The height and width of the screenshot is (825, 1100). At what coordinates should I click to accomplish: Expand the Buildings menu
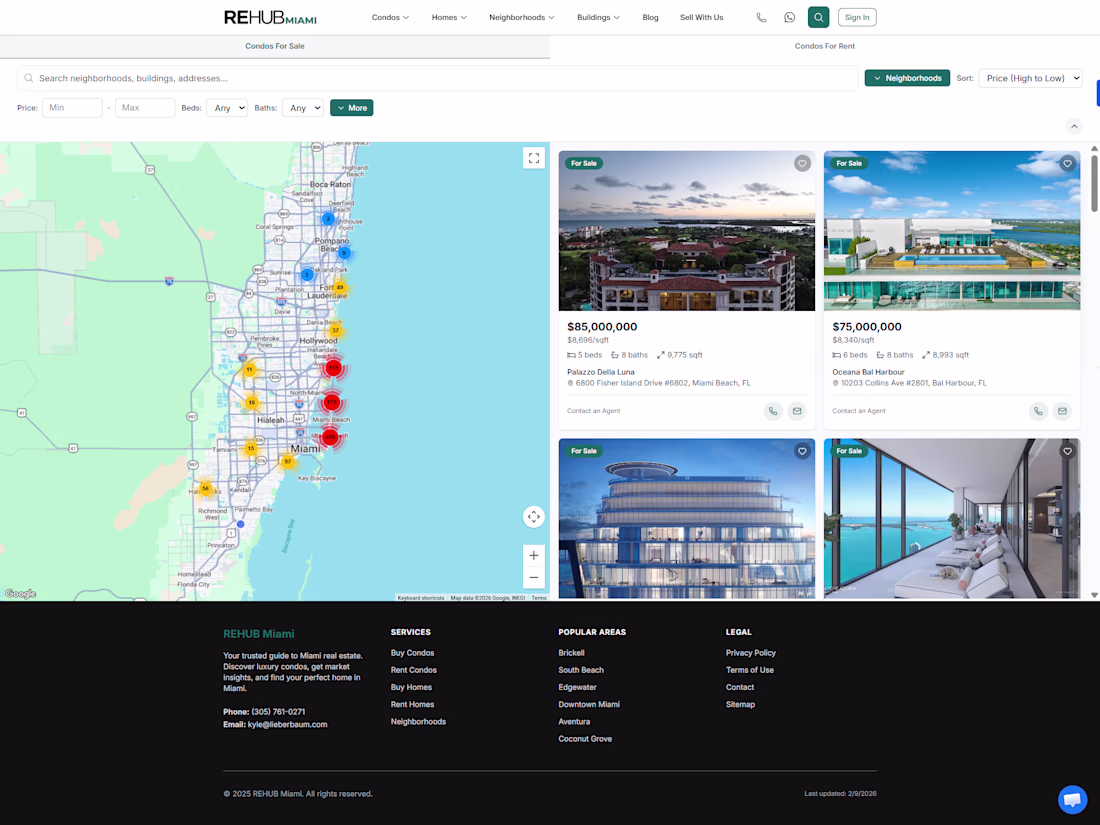[598, 18]
